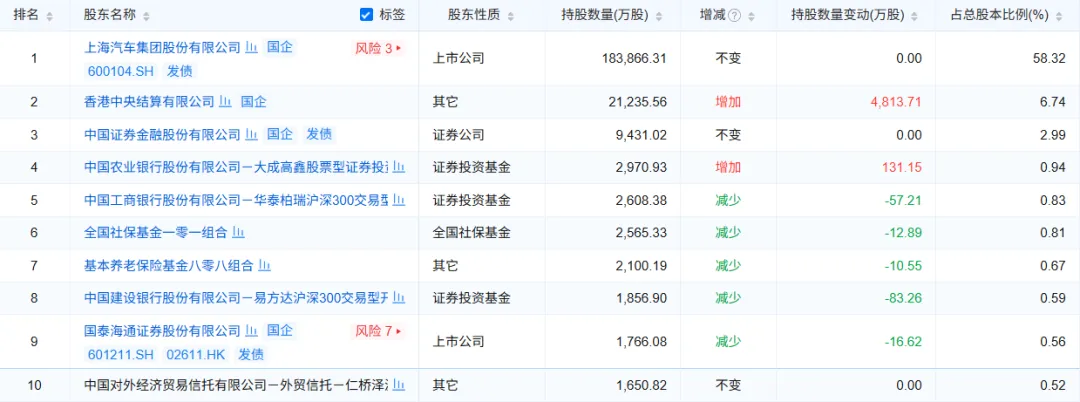Open equity chart icon for 上海汽车集团股份有限公司
The image size is (1080, 402).
[x=251, y=47]
